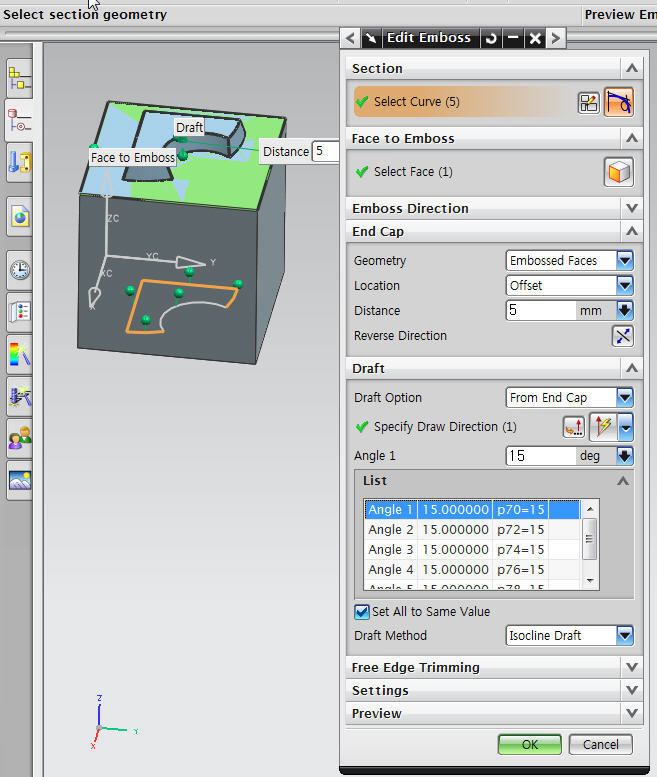This screenshot has width=657, height=777.
Task: Expand the Free Edge Trimming section
Action: point(630,667)
